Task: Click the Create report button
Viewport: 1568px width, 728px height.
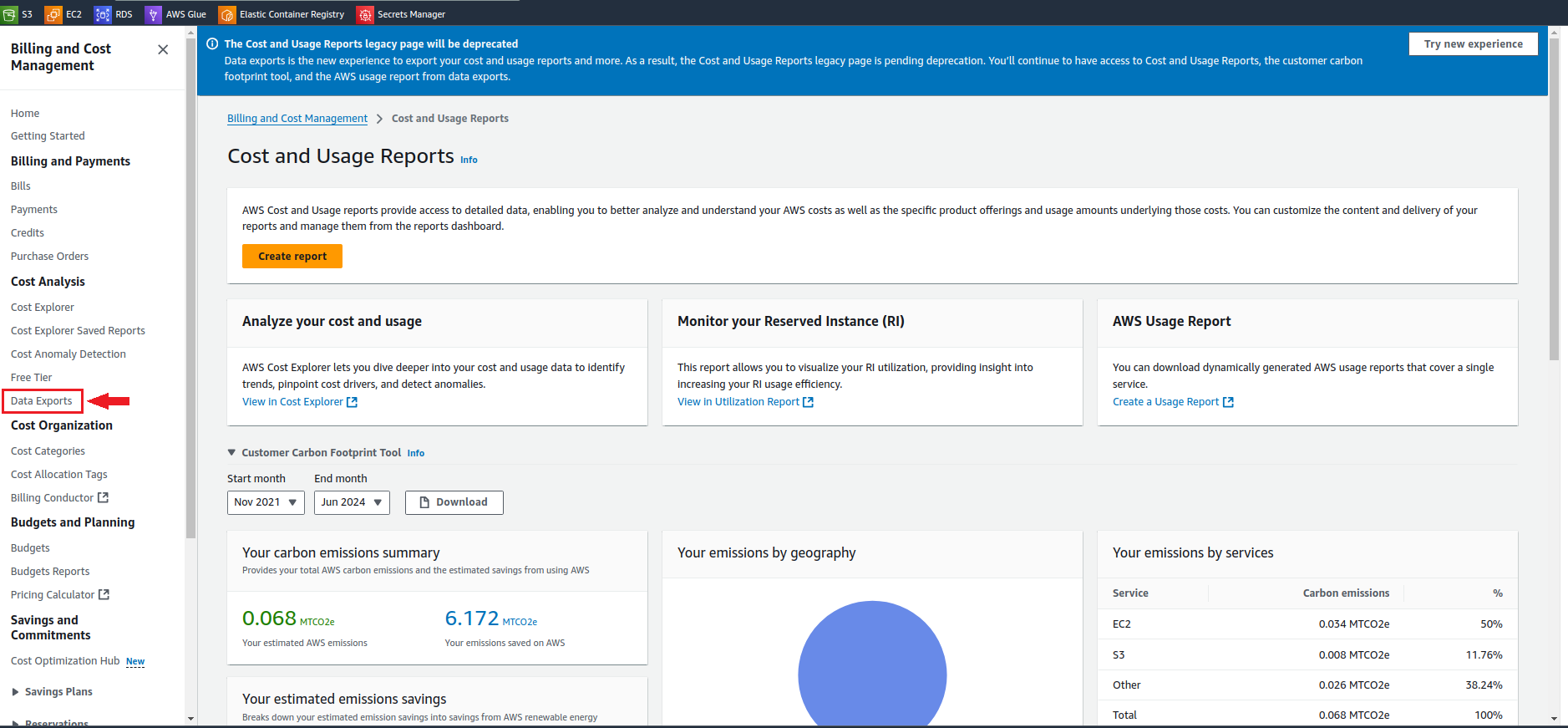Action: [292, 257]
